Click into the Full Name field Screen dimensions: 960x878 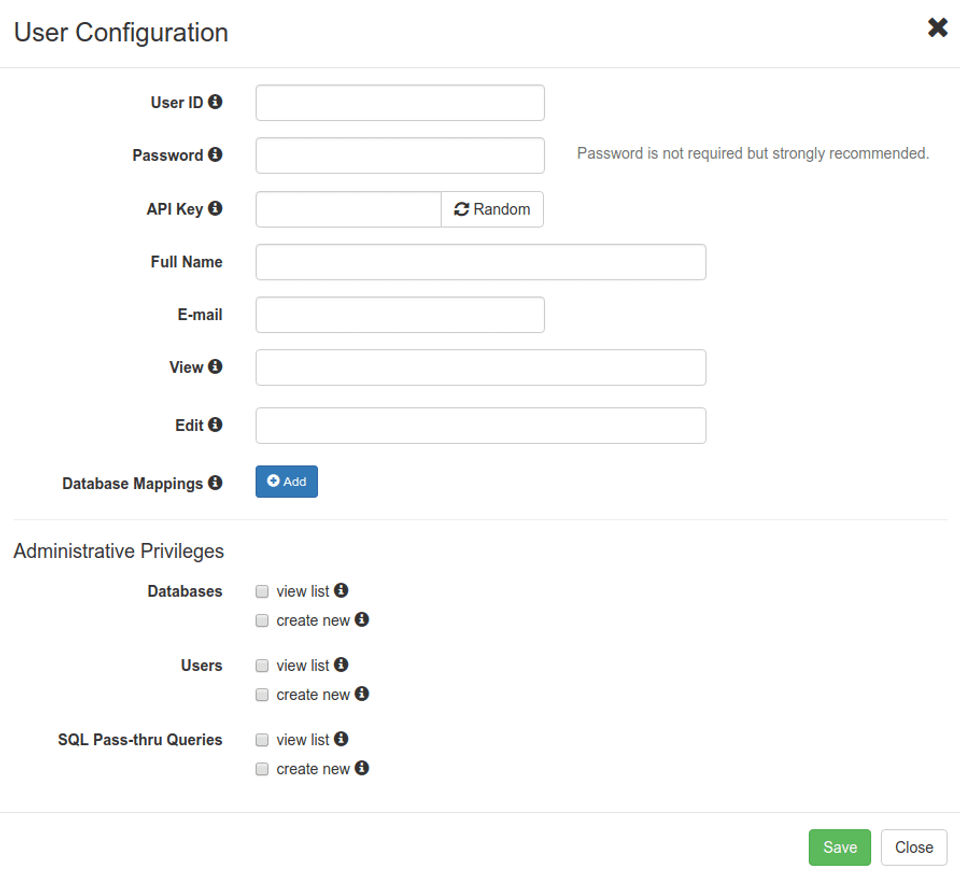(x=480, y=262)
